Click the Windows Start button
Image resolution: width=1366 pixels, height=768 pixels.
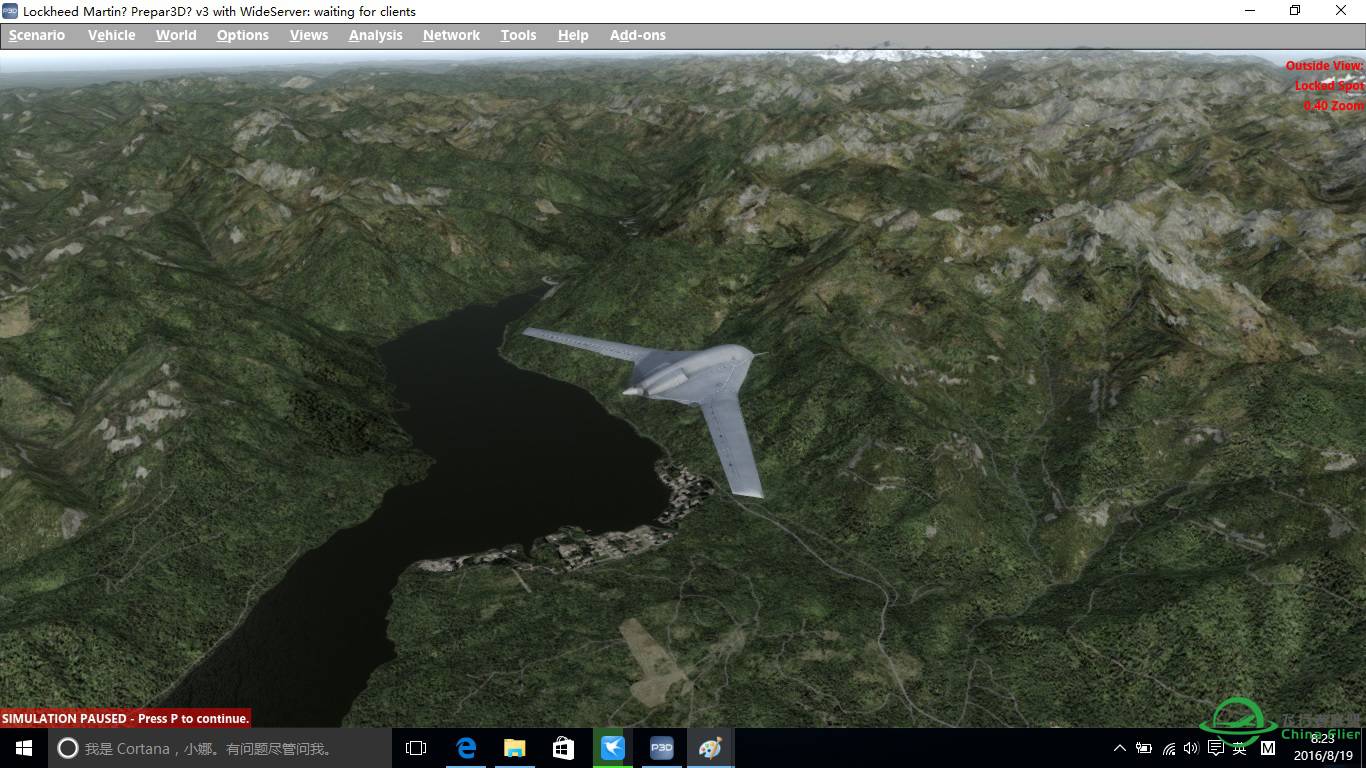24,748
